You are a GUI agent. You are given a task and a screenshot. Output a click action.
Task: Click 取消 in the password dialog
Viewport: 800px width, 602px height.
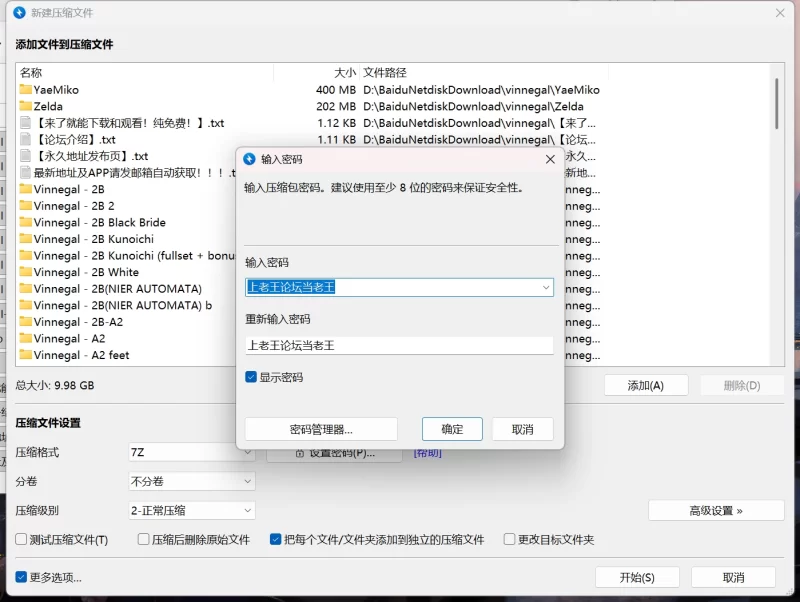522,429
